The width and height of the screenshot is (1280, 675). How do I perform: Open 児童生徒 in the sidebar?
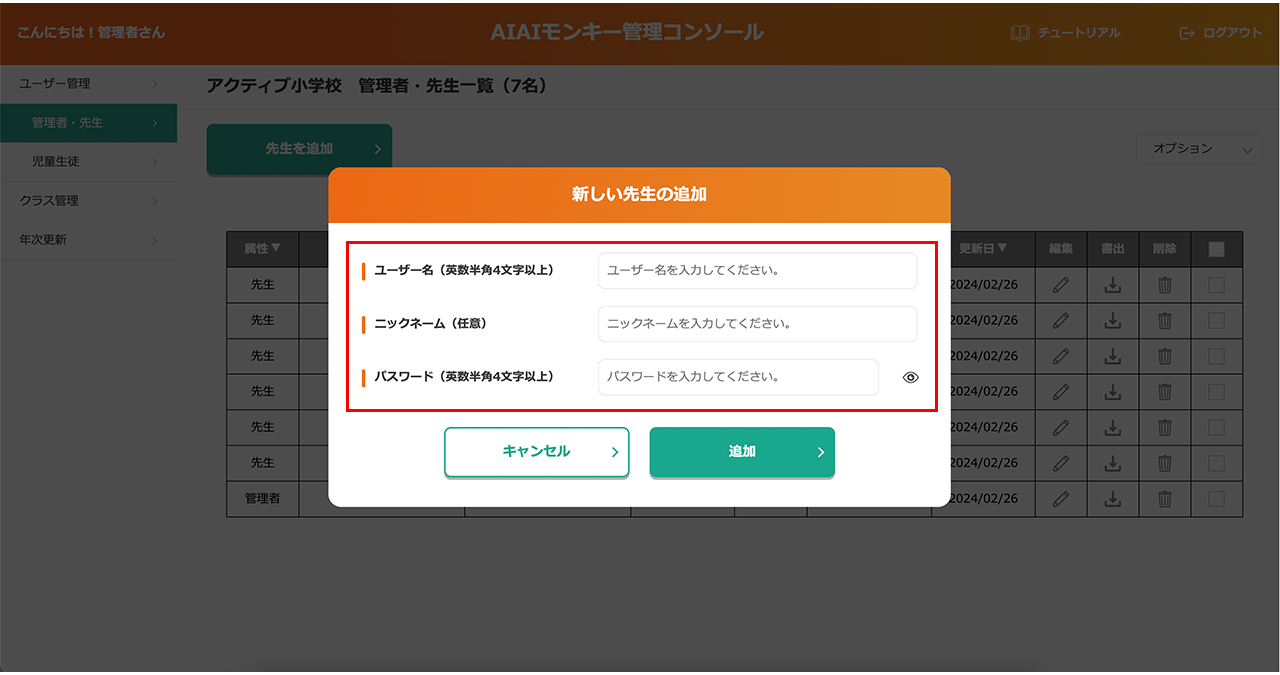pyautogui.click(x=88, y=161)
